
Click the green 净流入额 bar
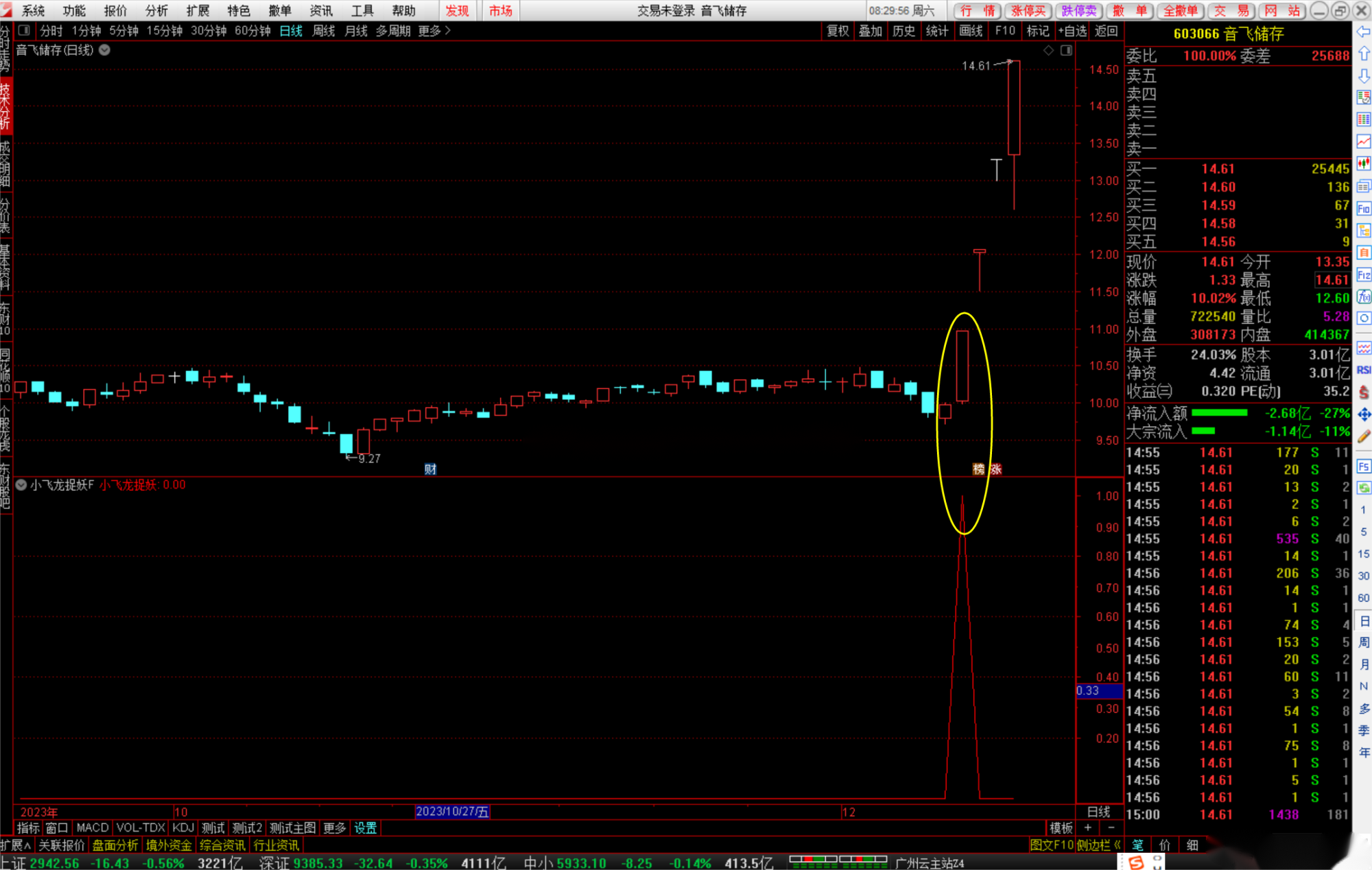[x=1219, y=413]
